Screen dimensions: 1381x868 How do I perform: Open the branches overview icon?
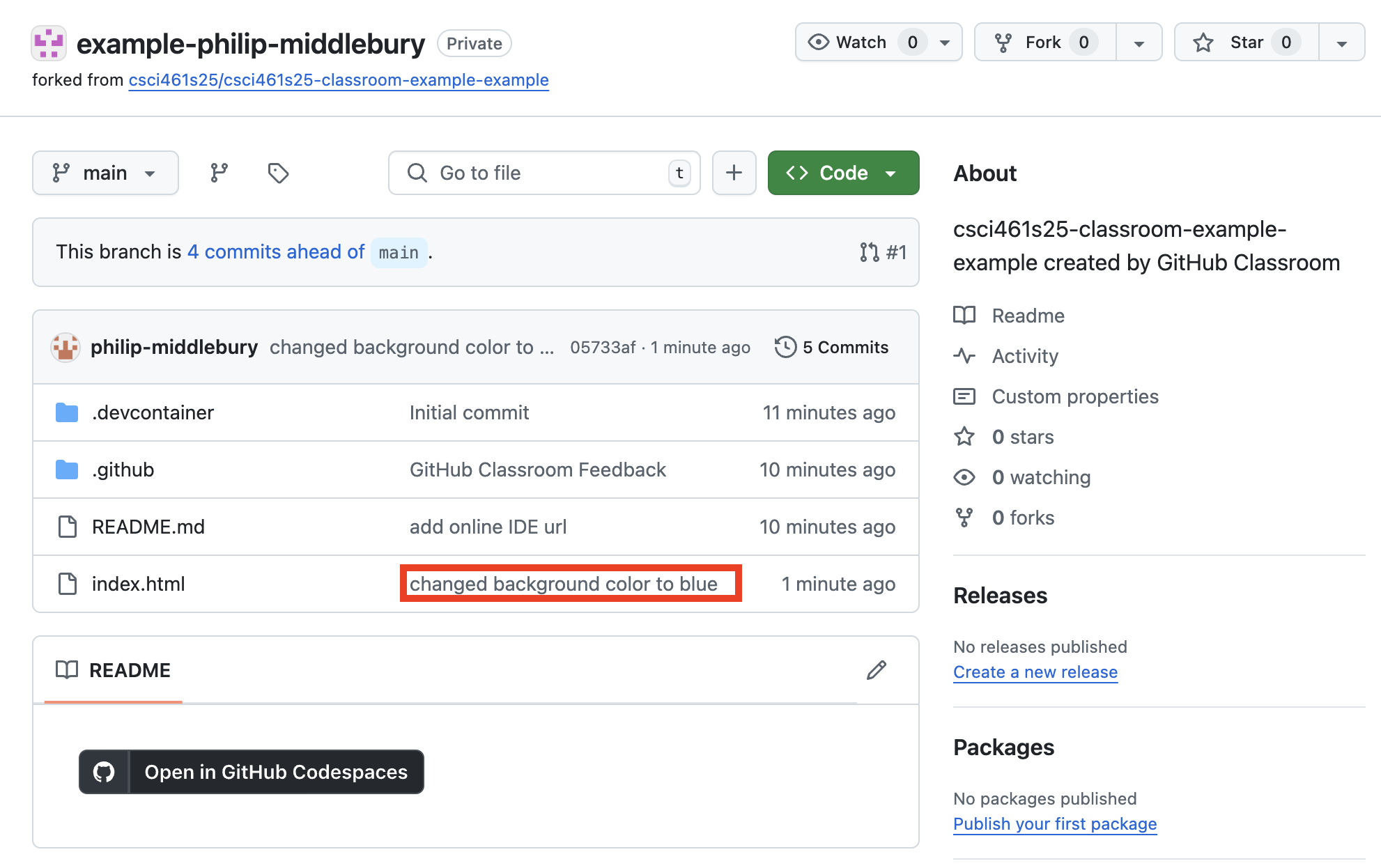[x=219, y=173]
